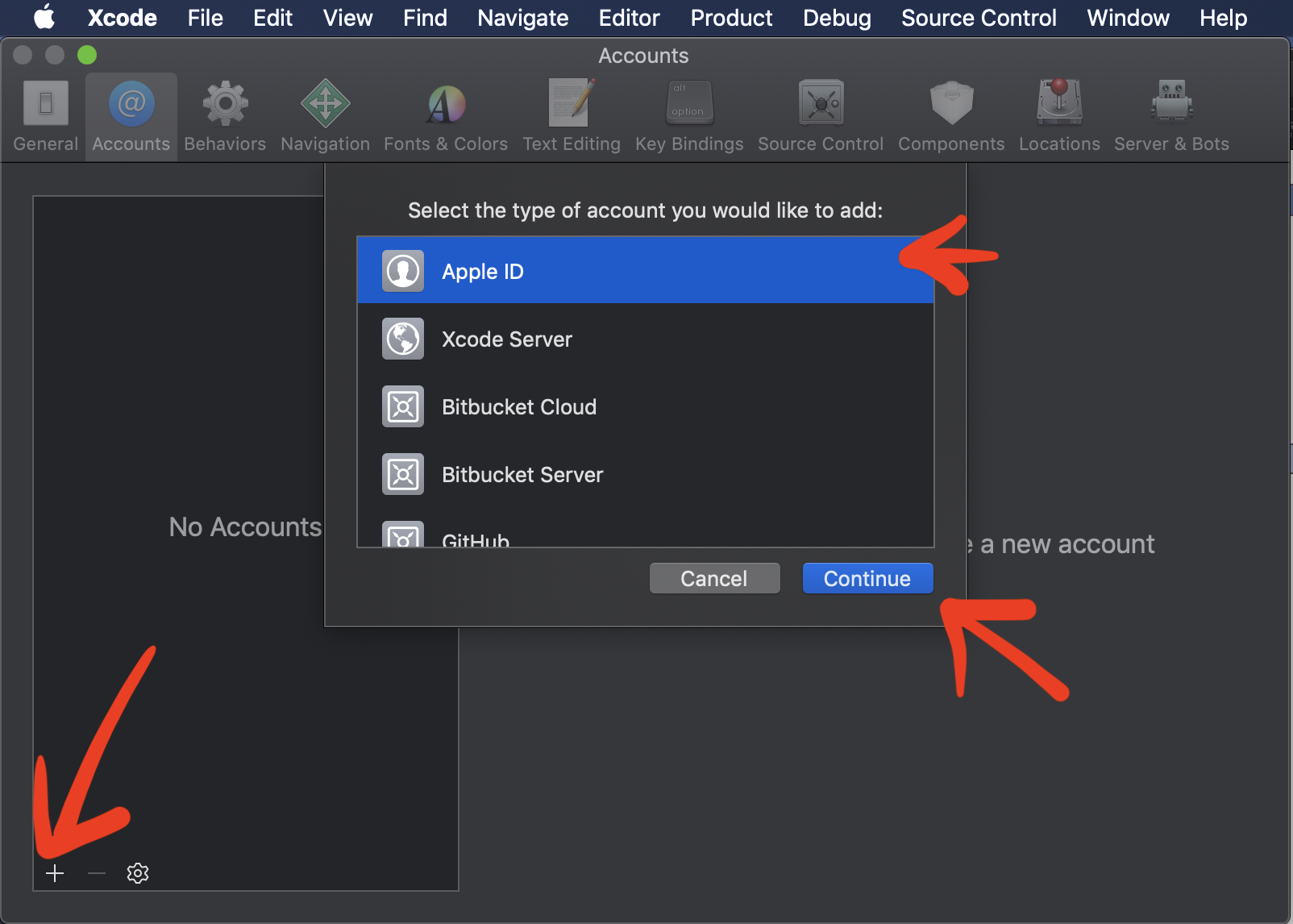Open the Window menu
Screen dimensions: 1293x924
pyautogui.click(x=1129, y=18)
